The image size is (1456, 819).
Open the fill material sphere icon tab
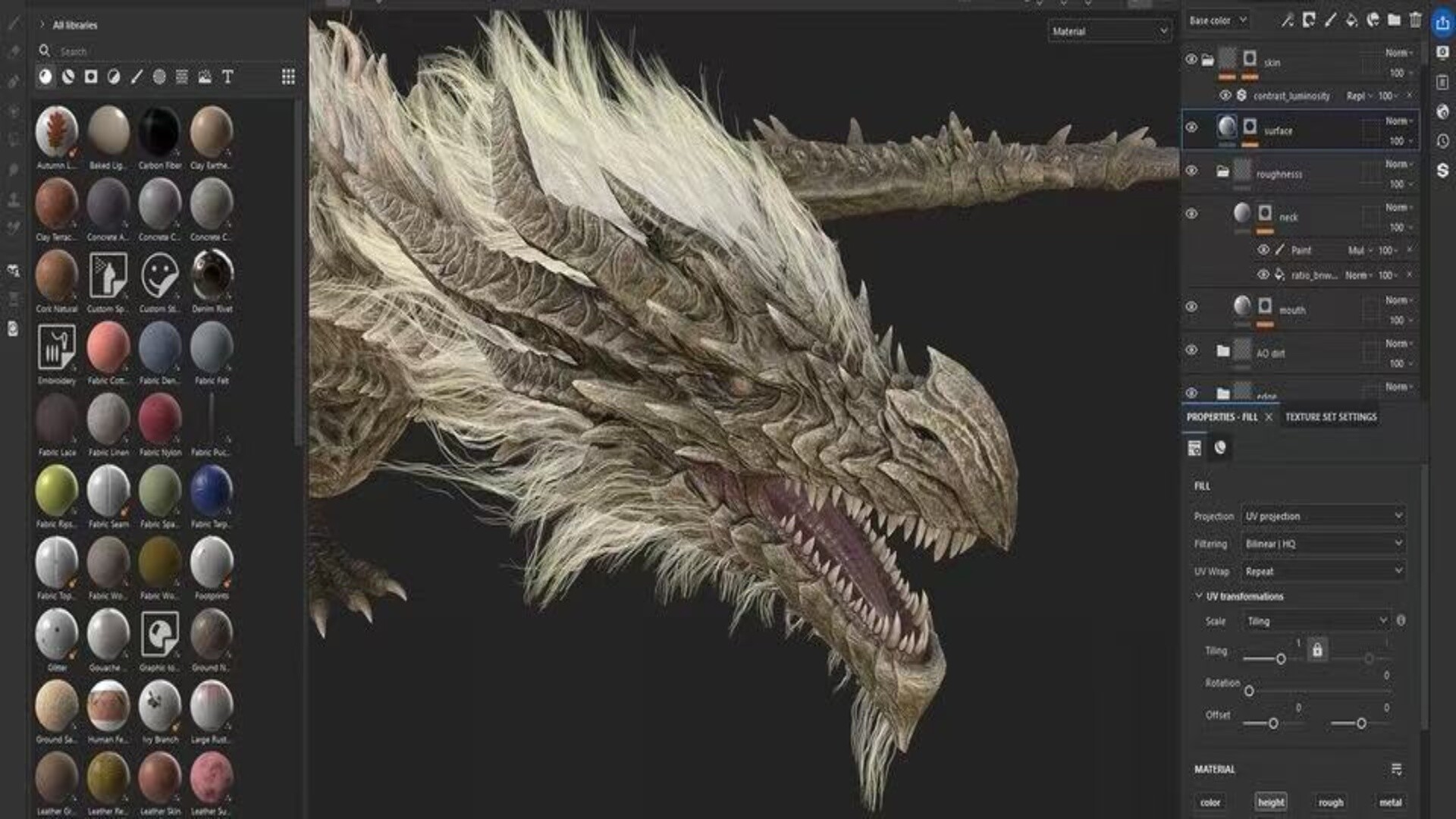[1220, 447]
